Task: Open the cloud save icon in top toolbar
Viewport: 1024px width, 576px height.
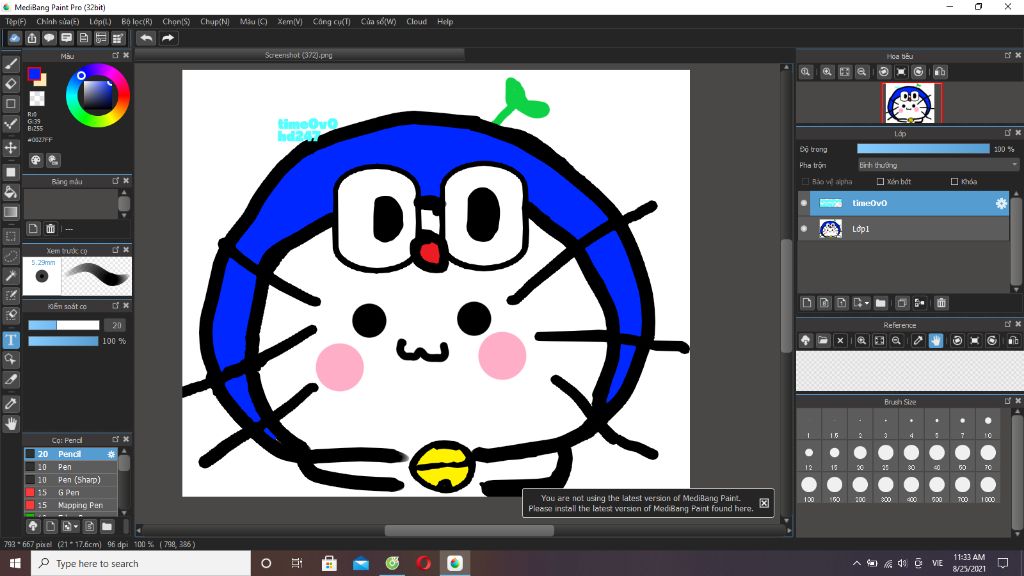Action: tap(14, 38)
